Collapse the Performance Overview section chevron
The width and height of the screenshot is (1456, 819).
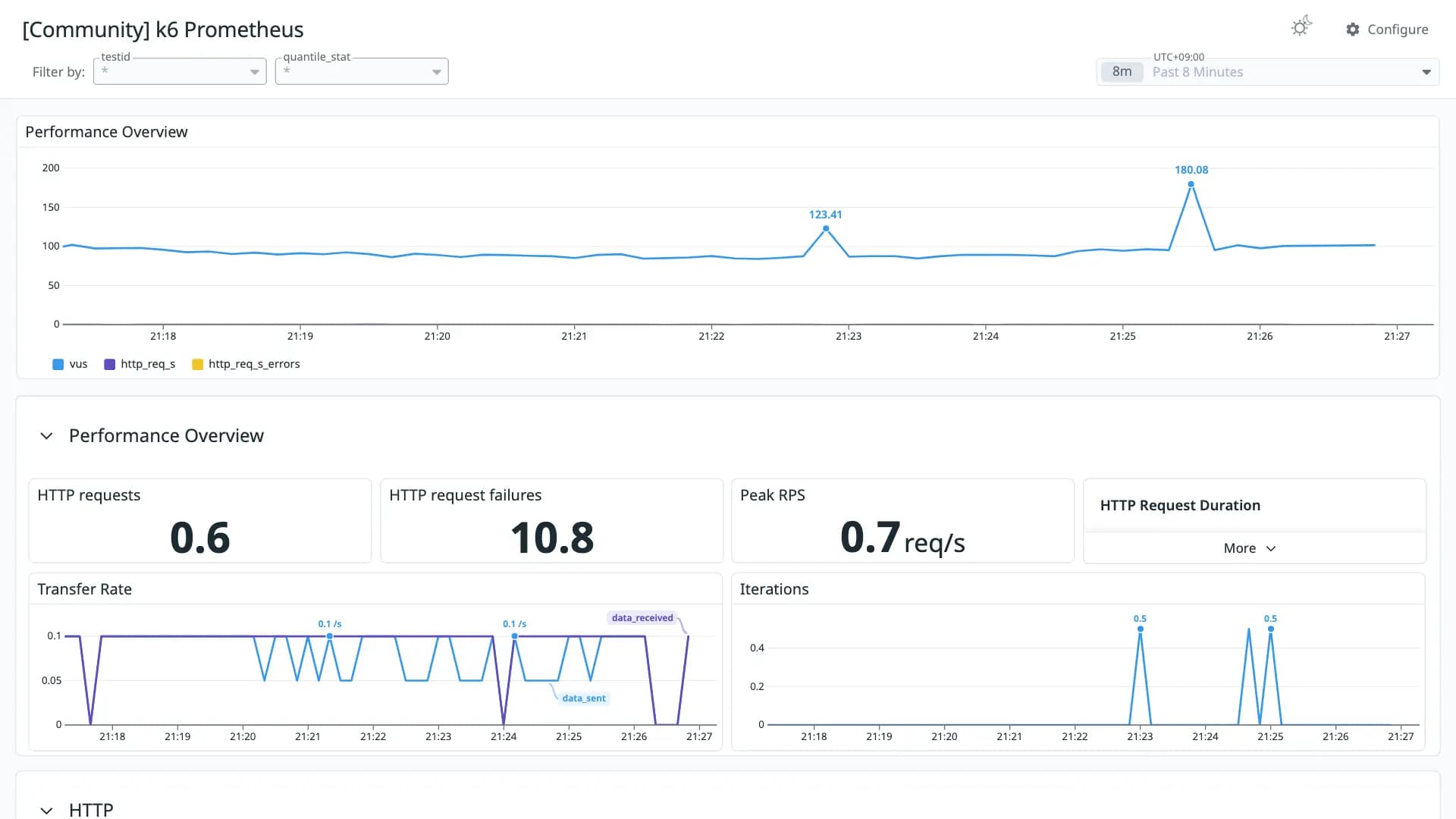pos(46,436)
